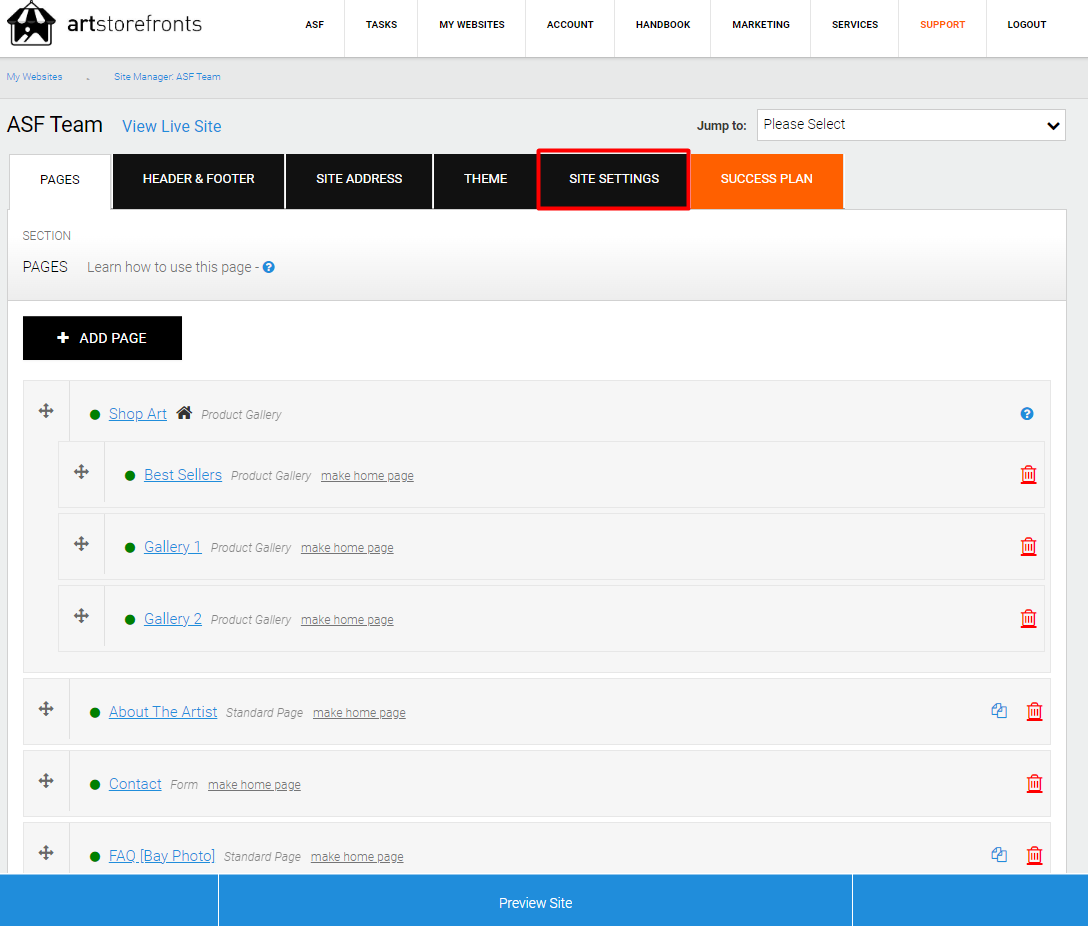This screenshot has height=926, width=1088.
Task: Click the drag handle for Gallery 1
Action: [81, 544]
